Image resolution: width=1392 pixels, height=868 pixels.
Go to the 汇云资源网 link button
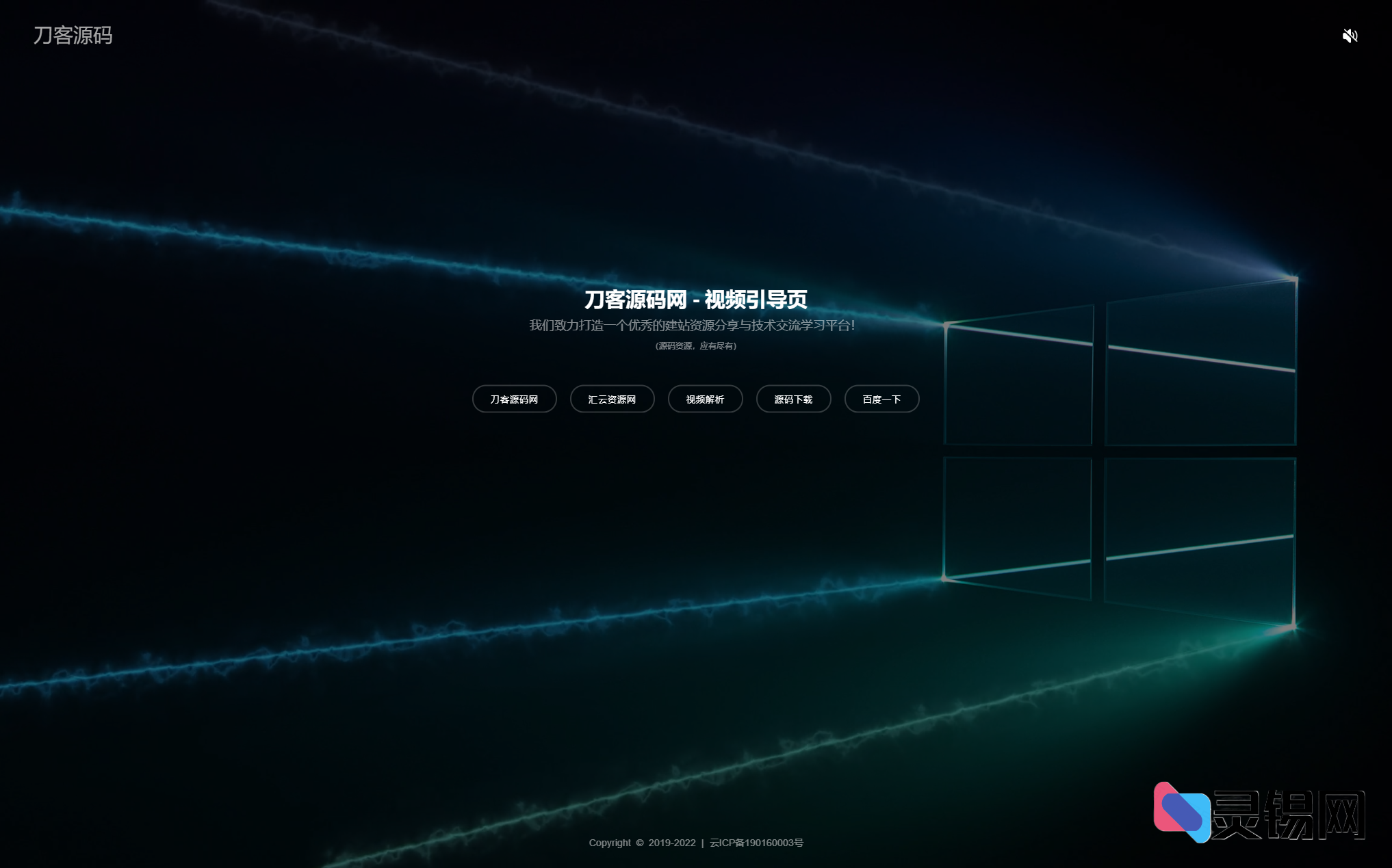click(612, 399)
